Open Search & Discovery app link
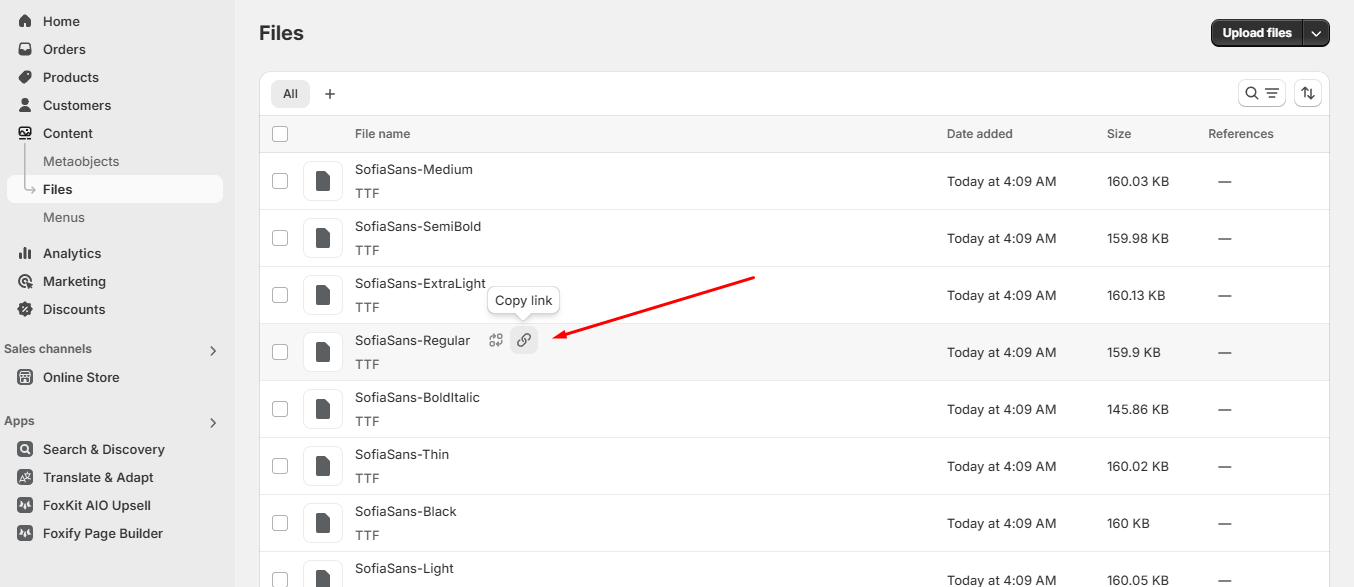This screenshot has width=1354, height=587. click(104, 449)
